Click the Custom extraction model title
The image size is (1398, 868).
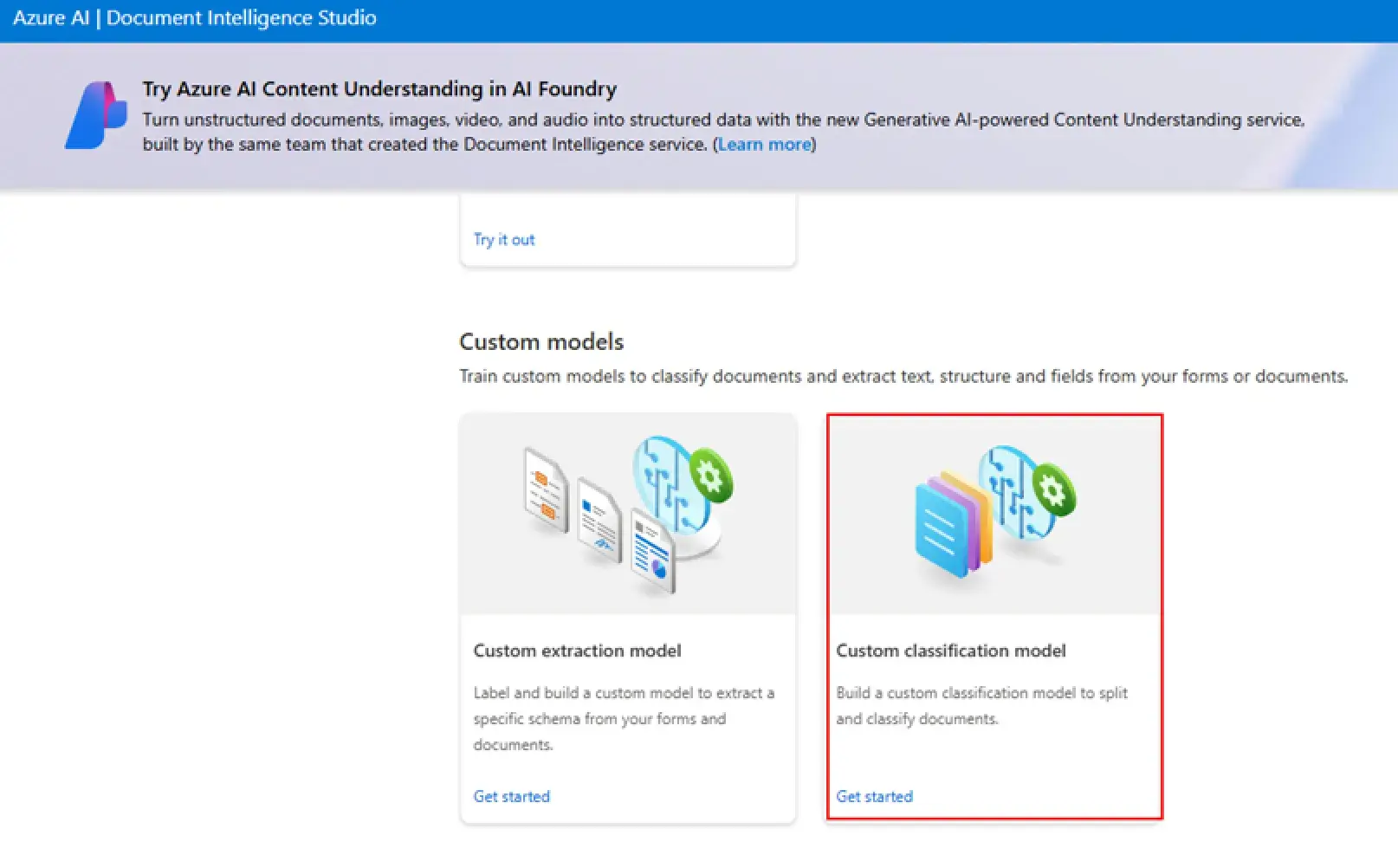pos(577,651)
